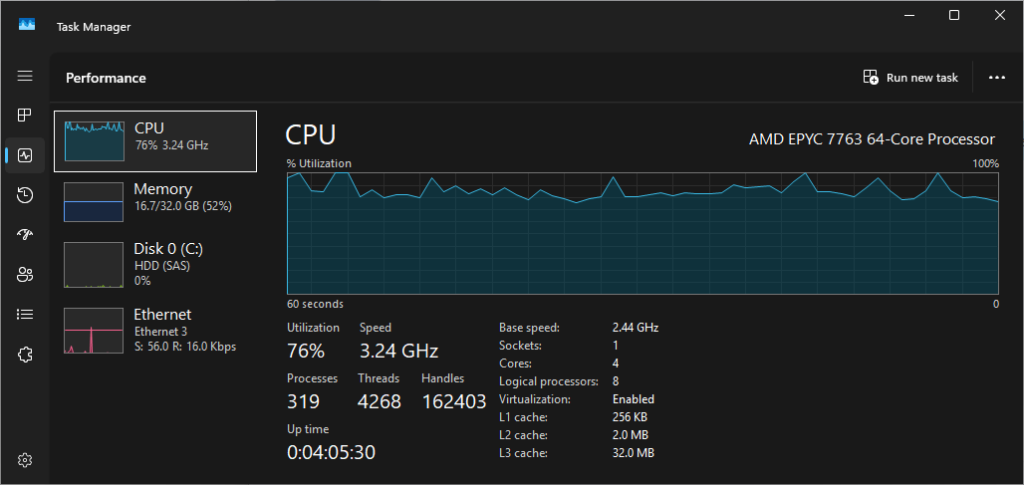Screen dimensions: 1024x485
Task: Click the '% Utilization' graph label
Action: (x=319, y=163)
